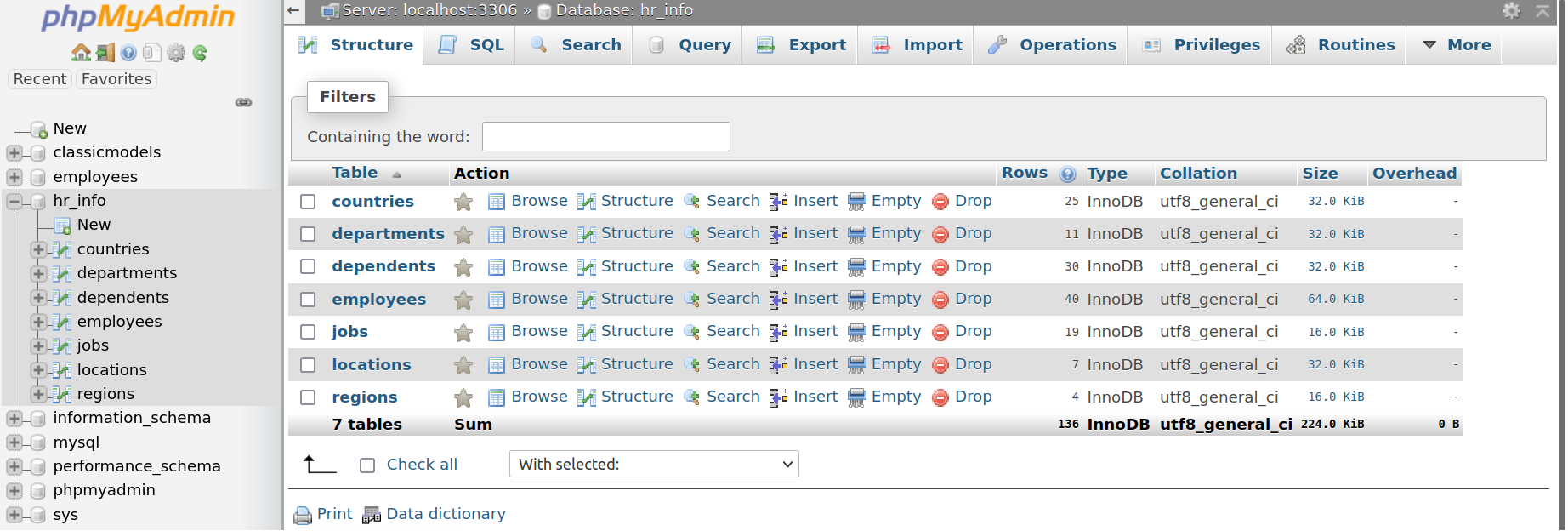Screen dimensions: 1568x531
Task: Click the link-with-main-panel chain icon
Action: 243,102
